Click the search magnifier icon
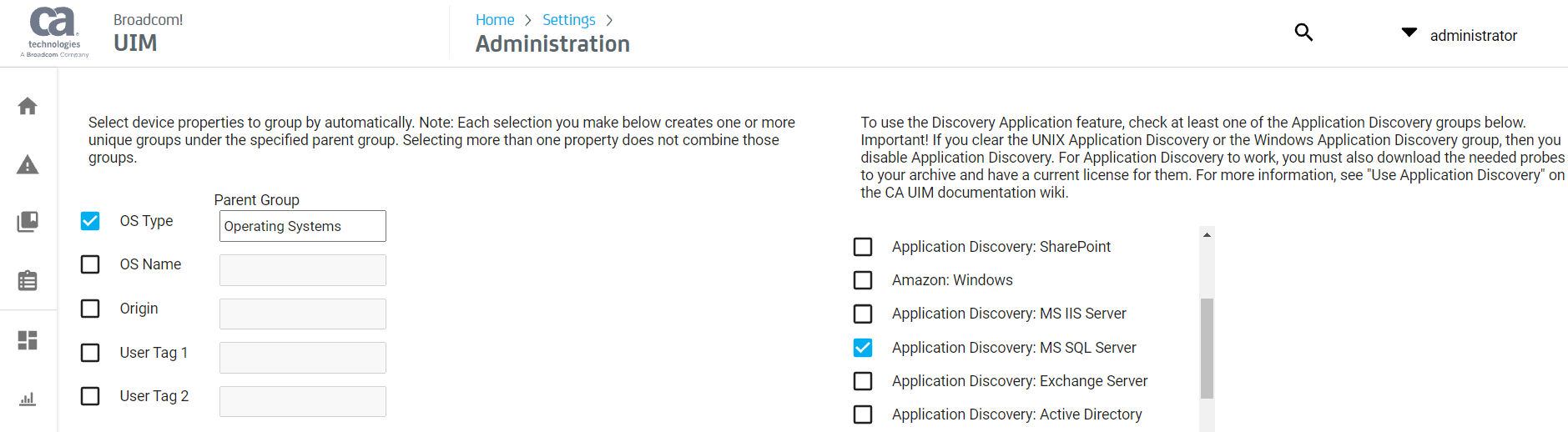1568x432 pixels. click(x=1303, y=33)
